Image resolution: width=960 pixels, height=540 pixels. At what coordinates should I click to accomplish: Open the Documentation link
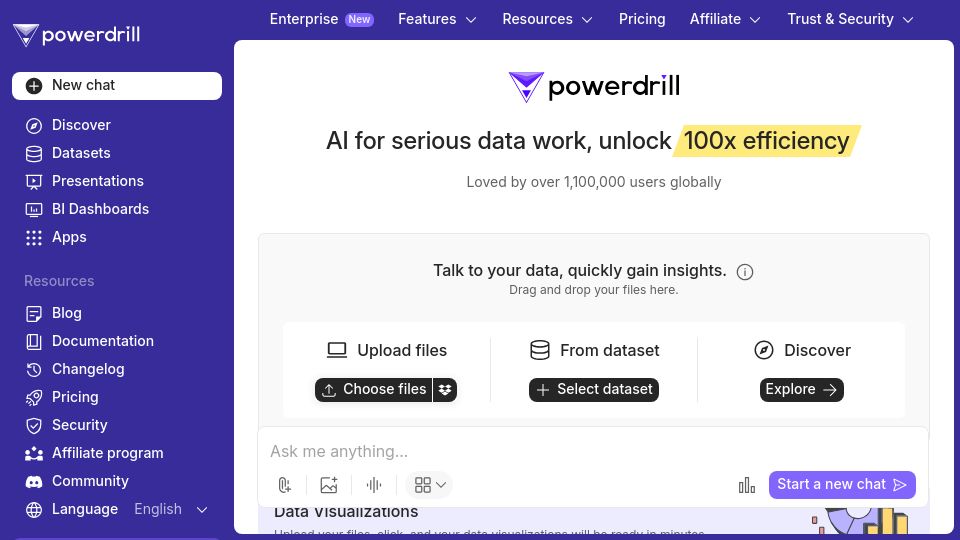pos(103,342)
